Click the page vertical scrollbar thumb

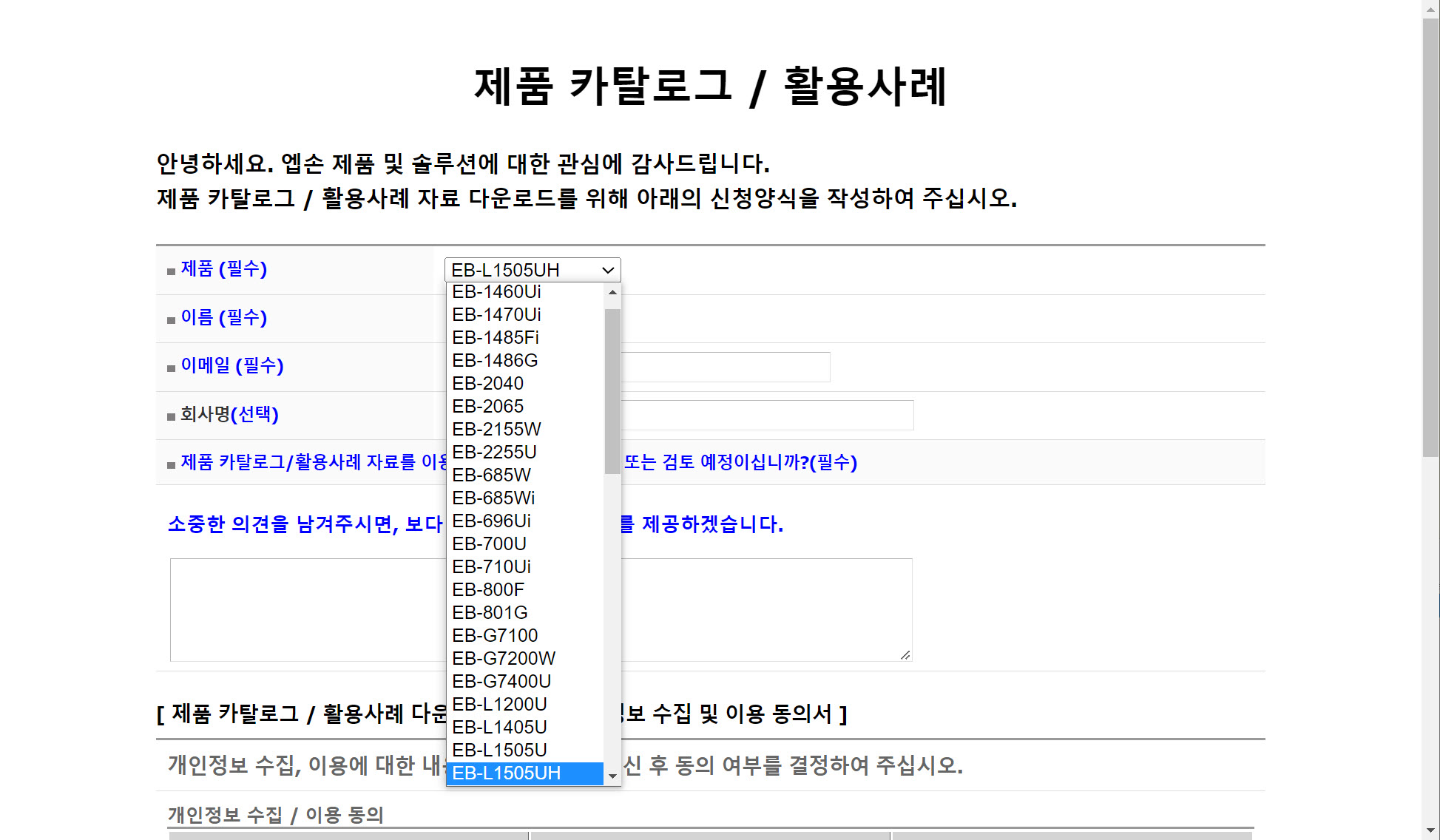1430,237
